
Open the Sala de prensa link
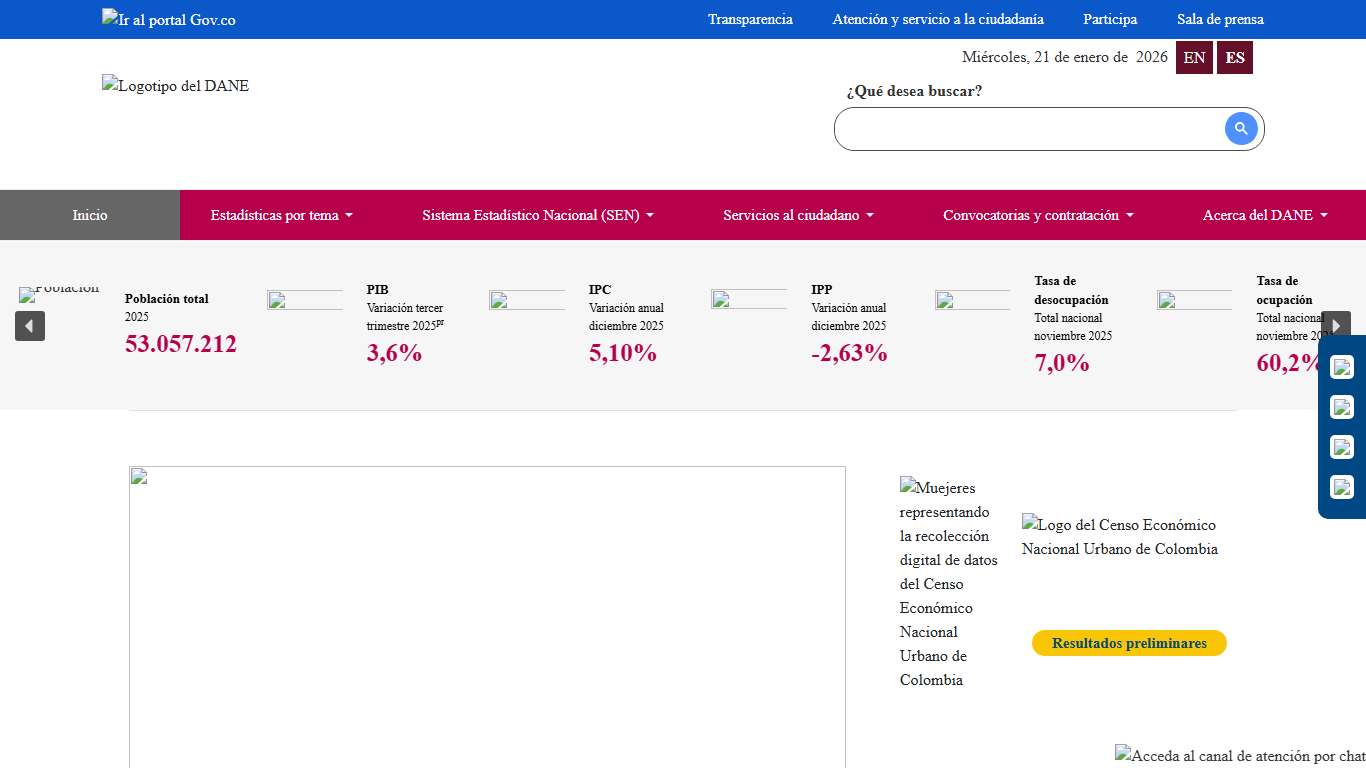click(1220, 19)
